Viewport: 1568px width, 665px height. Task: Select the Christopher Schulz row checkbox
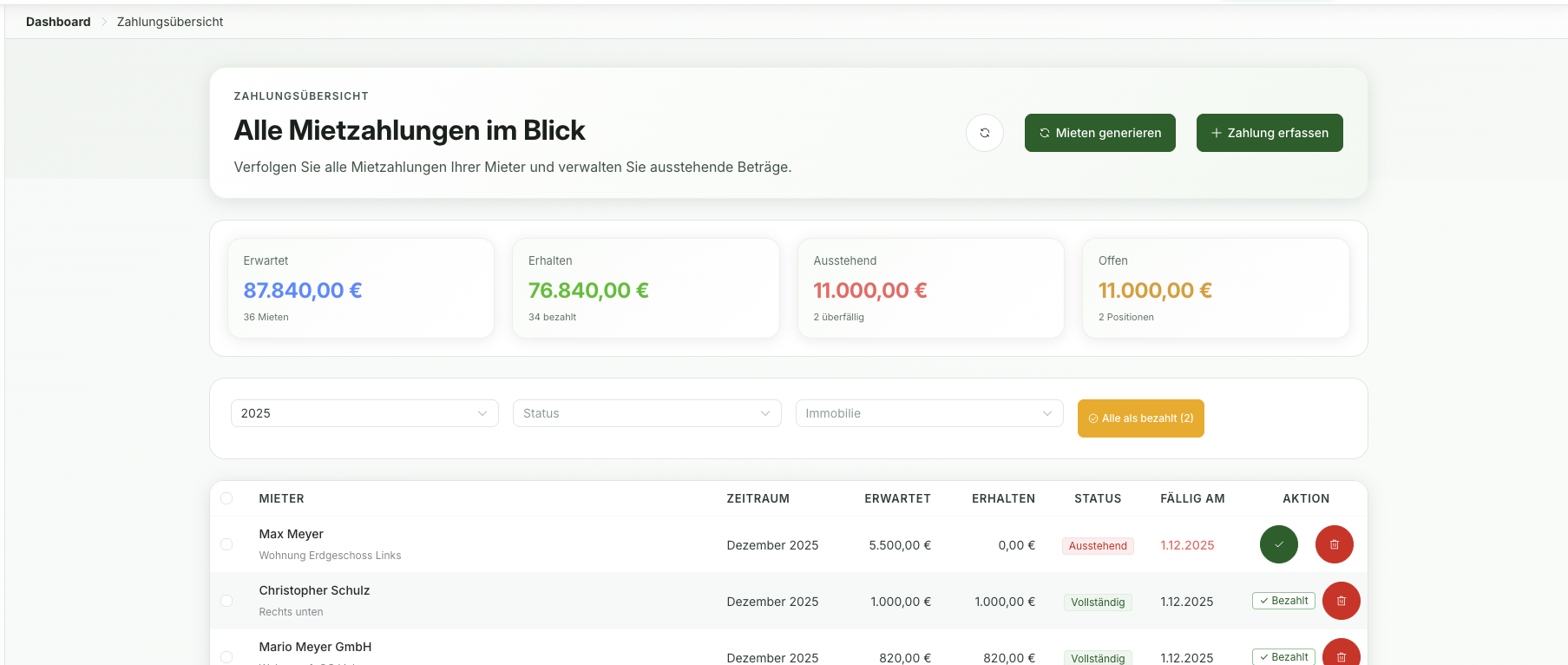pyautogui.click(x=226, y=601)
